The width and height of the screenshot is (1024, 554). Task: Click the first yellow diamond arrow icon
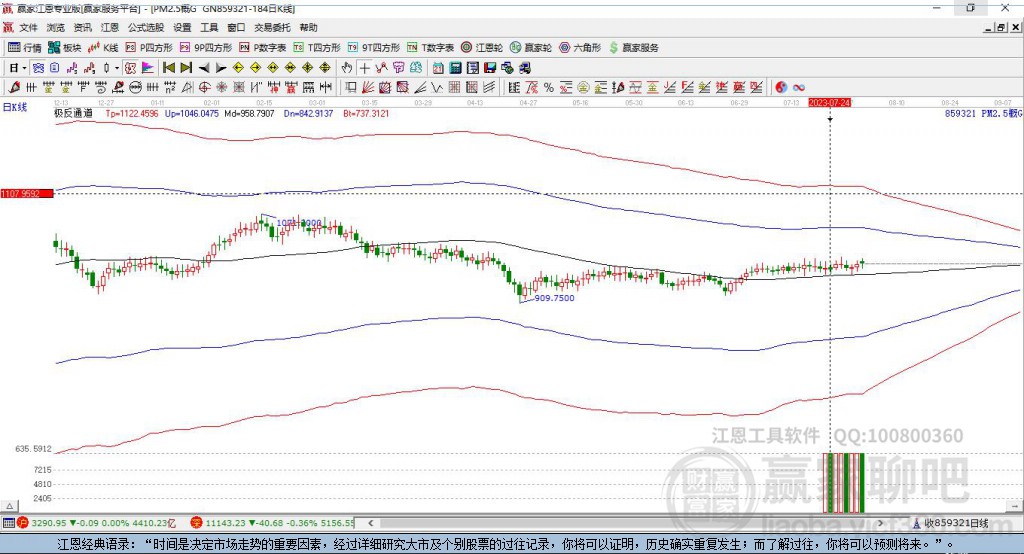(238, 68)
